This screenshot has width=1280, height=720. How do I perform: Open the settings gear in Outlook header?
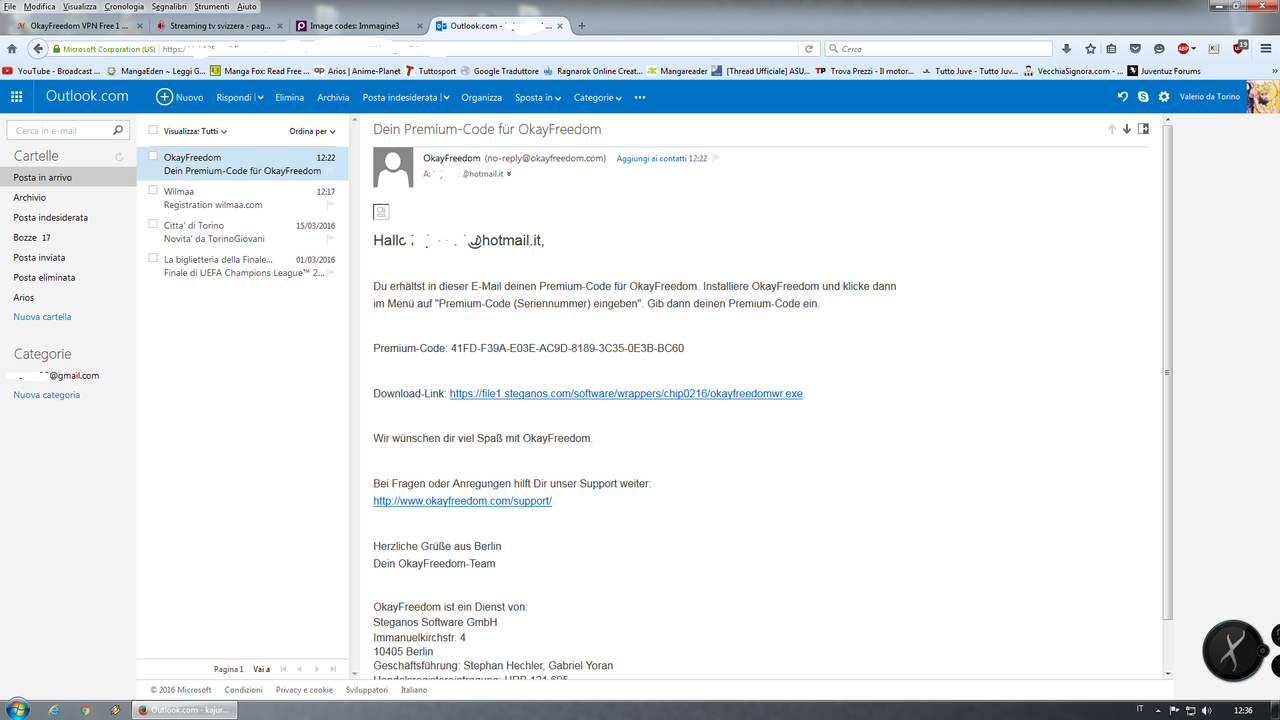pyautogui.click(x=1164, y=97)
